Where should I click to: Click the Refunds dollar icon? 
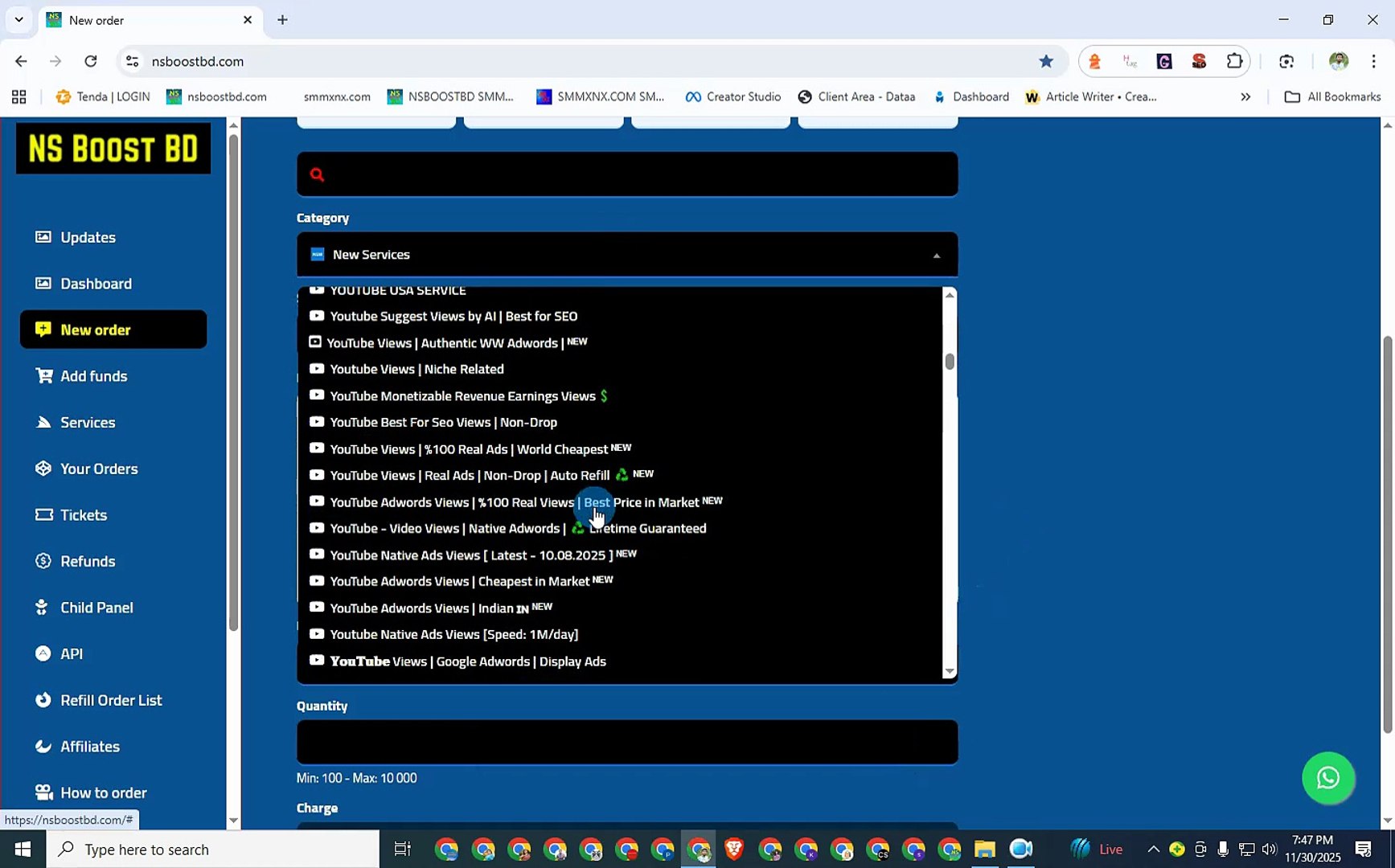[43, 562]
